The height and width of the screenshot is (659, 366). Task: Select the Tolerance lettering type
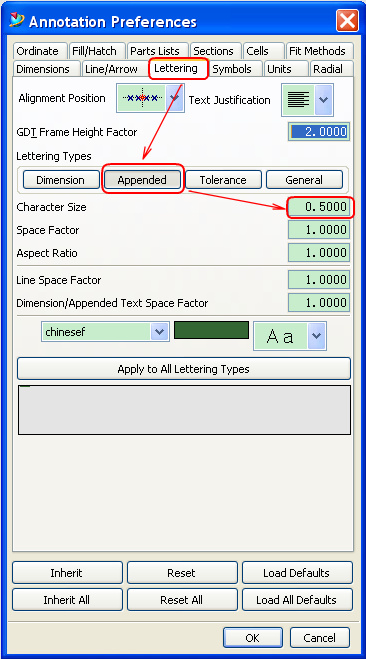[223, 180]
